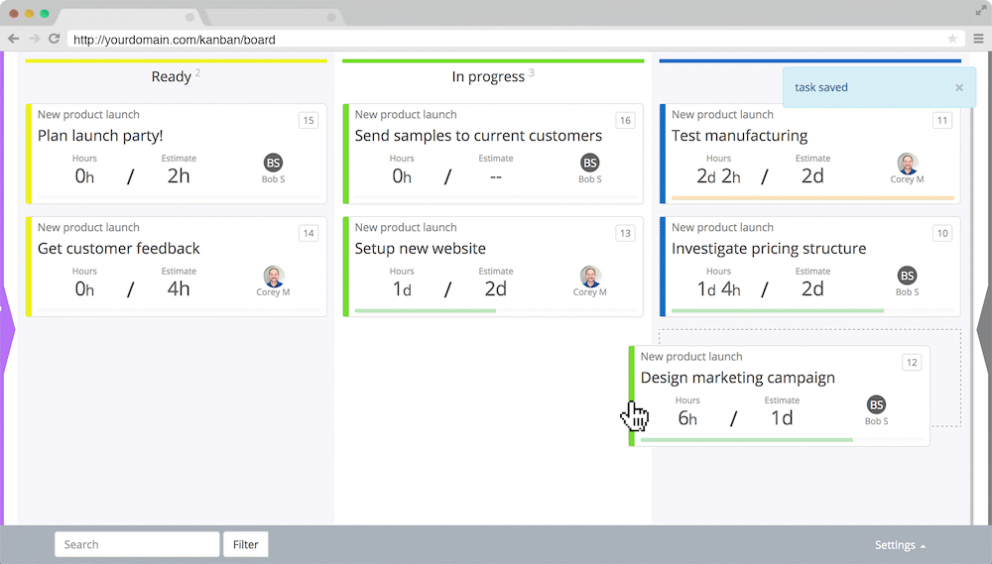Click '1d 4h' hours on Investigate pricing
Screen dimensions: 992x564
coord(718,289)
